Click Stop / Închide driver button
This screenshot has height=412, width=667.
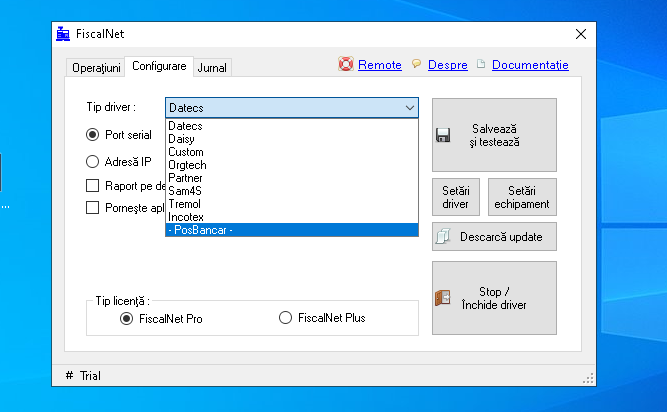click(x=494, y=298)
